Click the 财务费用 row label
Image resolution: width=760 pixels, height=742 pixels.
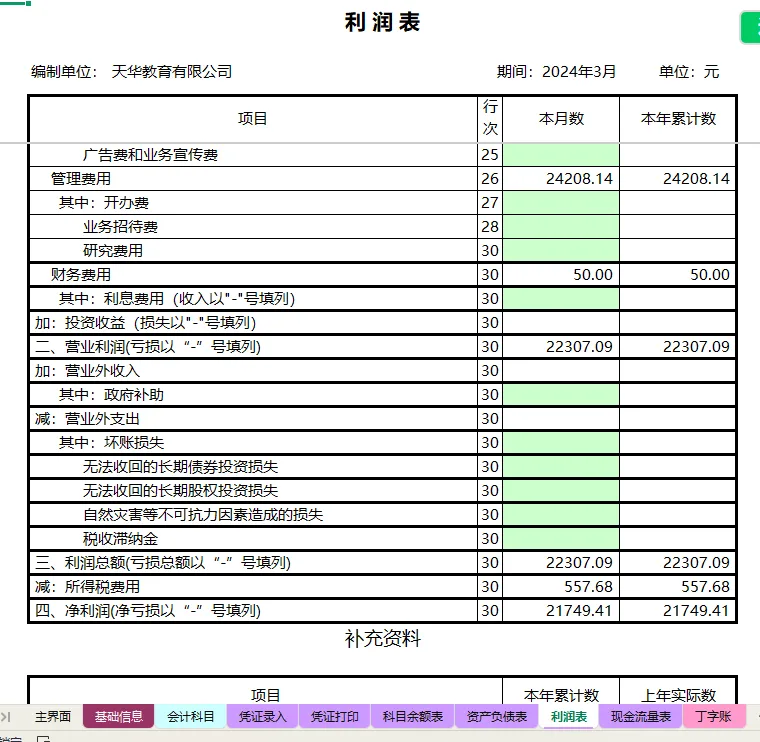tap(81, 275)
